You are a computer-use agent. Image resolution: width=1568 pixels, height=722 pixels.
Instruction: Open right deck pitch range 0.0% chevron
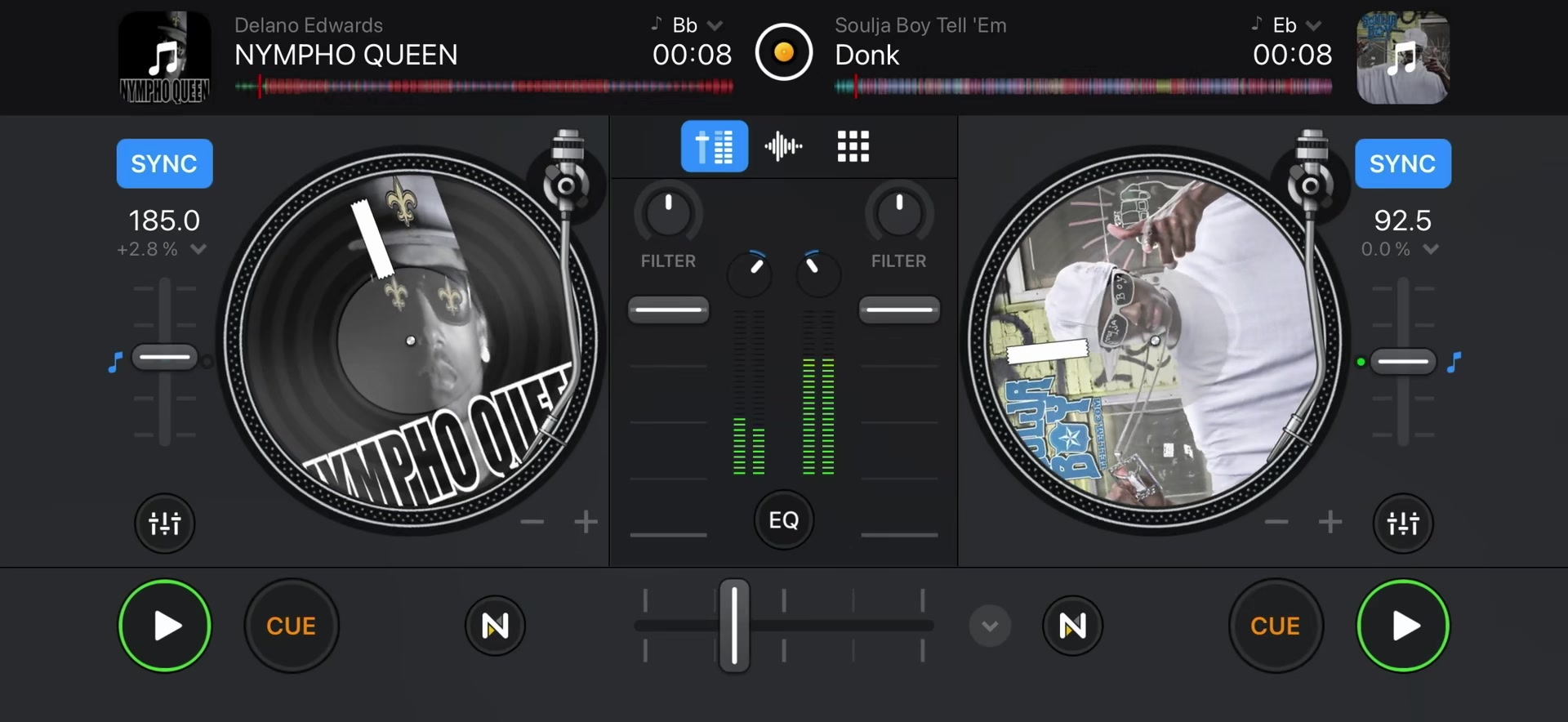1431,250
